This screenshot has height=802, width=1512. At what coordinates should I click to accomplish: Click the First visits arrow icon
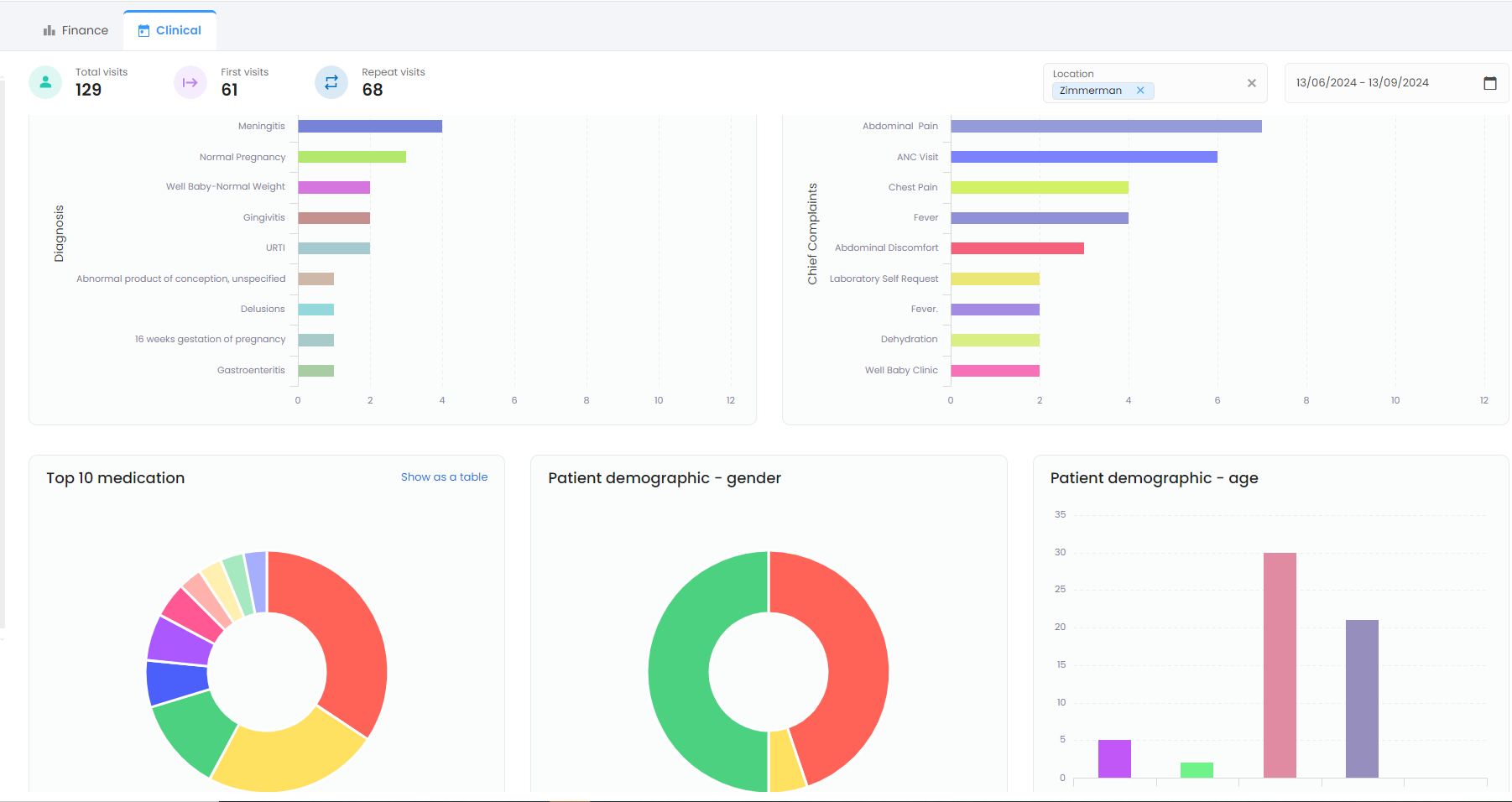pyautogui.click(x=190, y=82)
